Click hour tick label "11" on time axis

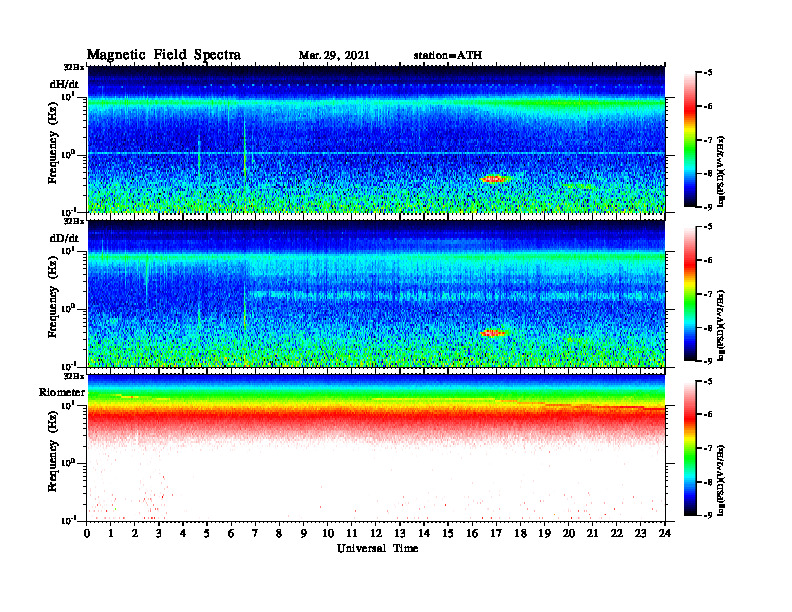click(x=352, y=533)
